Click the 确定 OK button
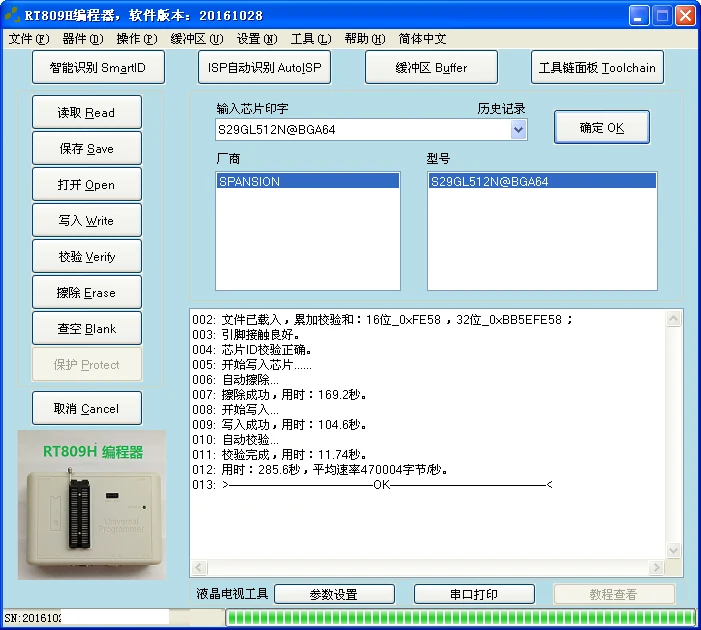701x630 pixels. pos(601,127)
